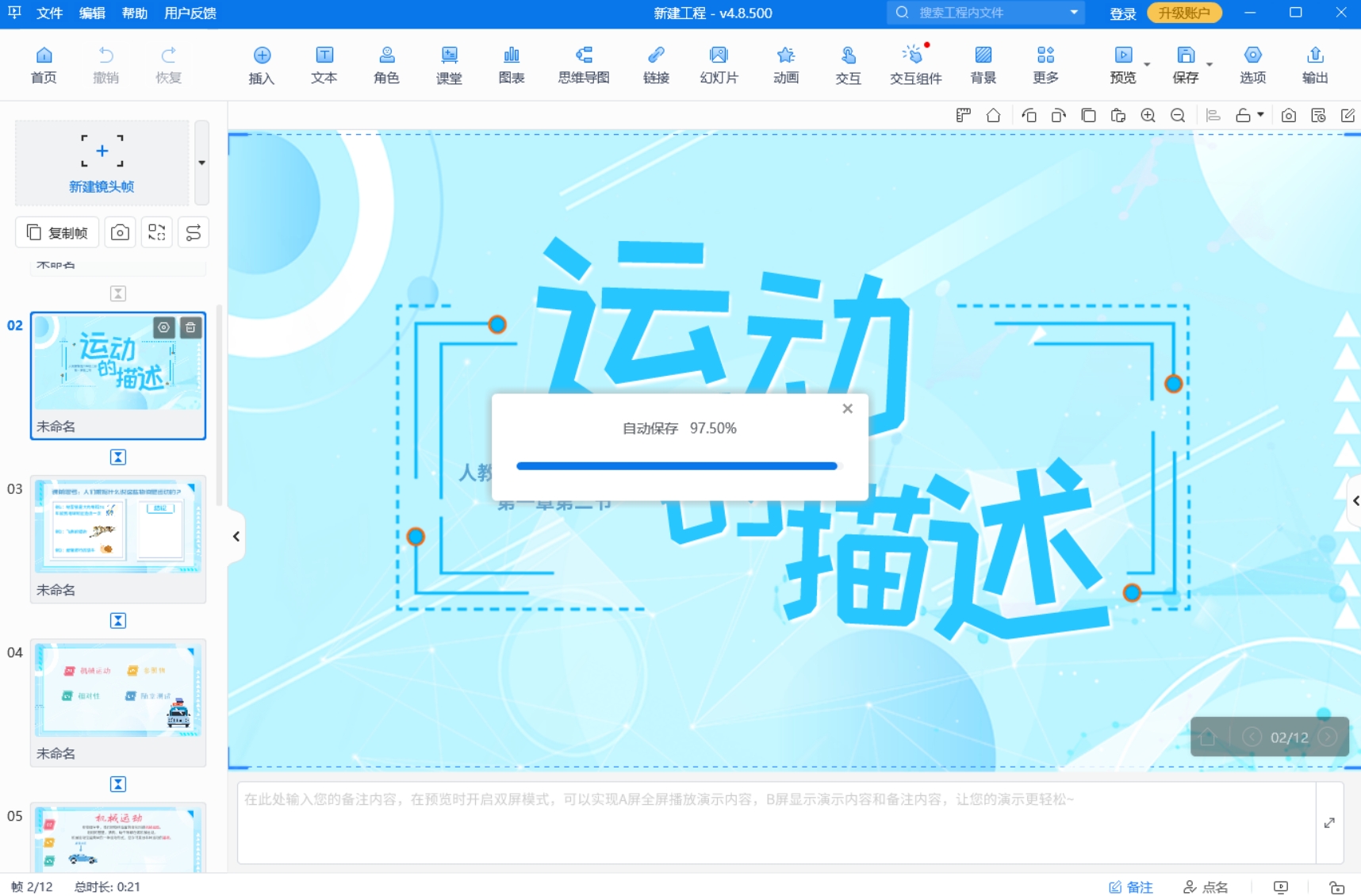Open the 交互组件 interactive components tool

point(915,65)
